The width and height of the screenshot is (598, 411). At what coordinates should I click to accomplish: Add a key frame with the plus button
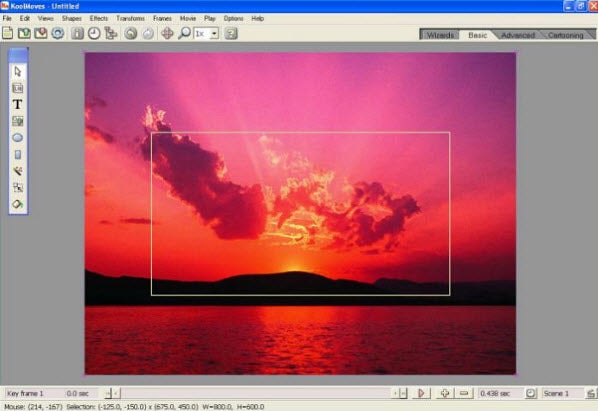coord(445,393)
